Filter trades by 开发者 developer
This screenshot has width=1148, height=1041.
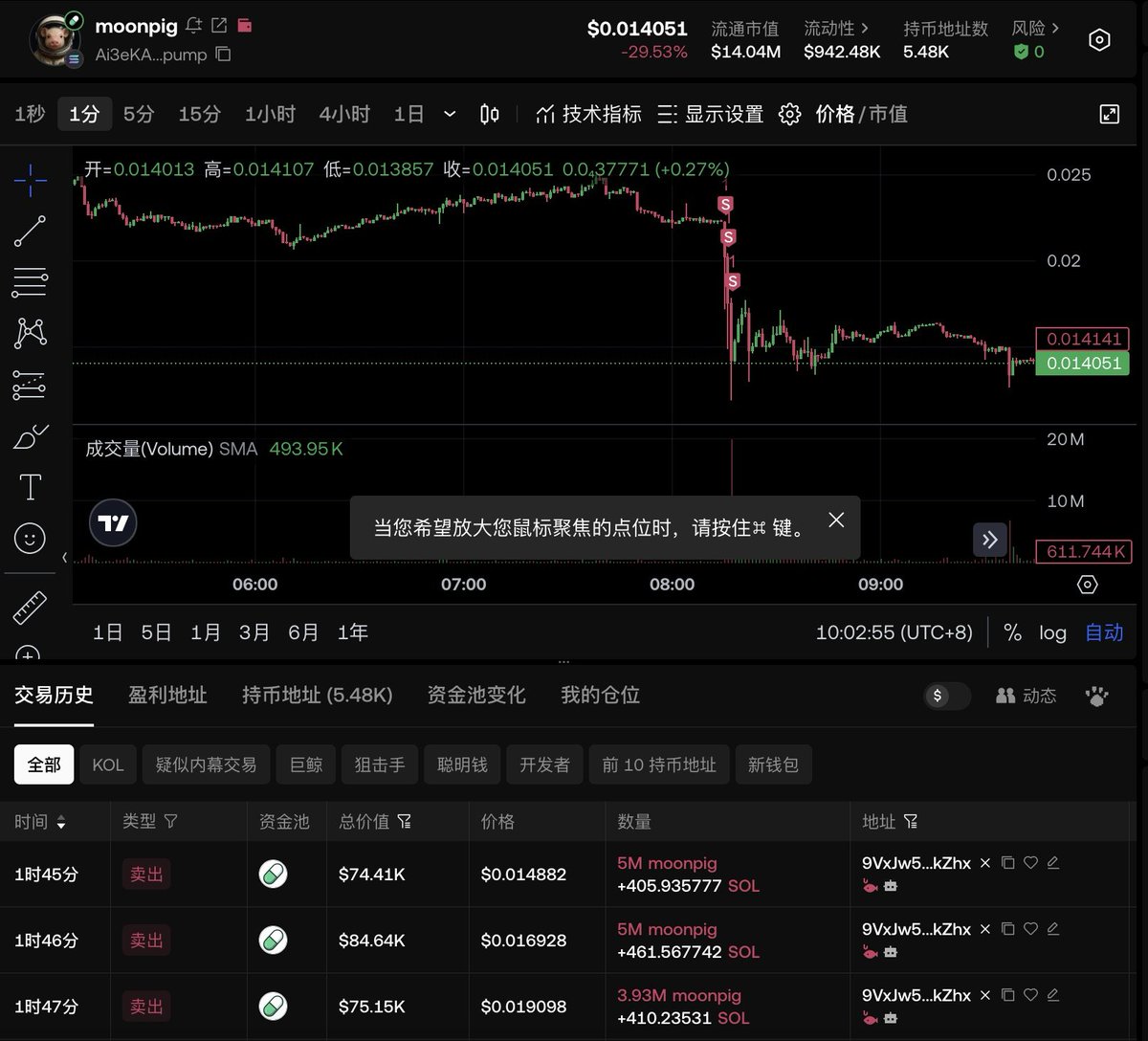(x=544, y=764)
